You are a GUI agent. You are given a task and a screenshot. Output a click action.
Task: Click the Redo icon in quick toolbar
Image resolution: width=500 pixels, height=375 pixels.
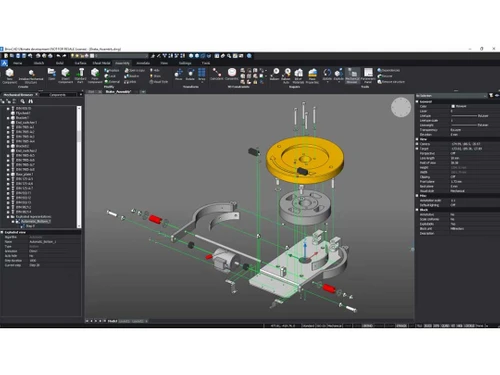click(x=65, y=56)
